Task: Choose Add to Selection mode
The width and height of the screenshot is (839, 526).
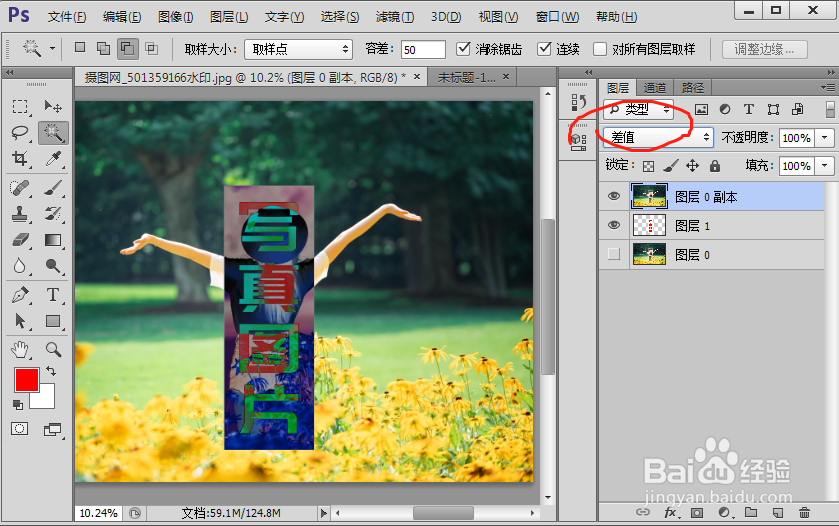Action: pyautogui.click(x=103, y=49)
